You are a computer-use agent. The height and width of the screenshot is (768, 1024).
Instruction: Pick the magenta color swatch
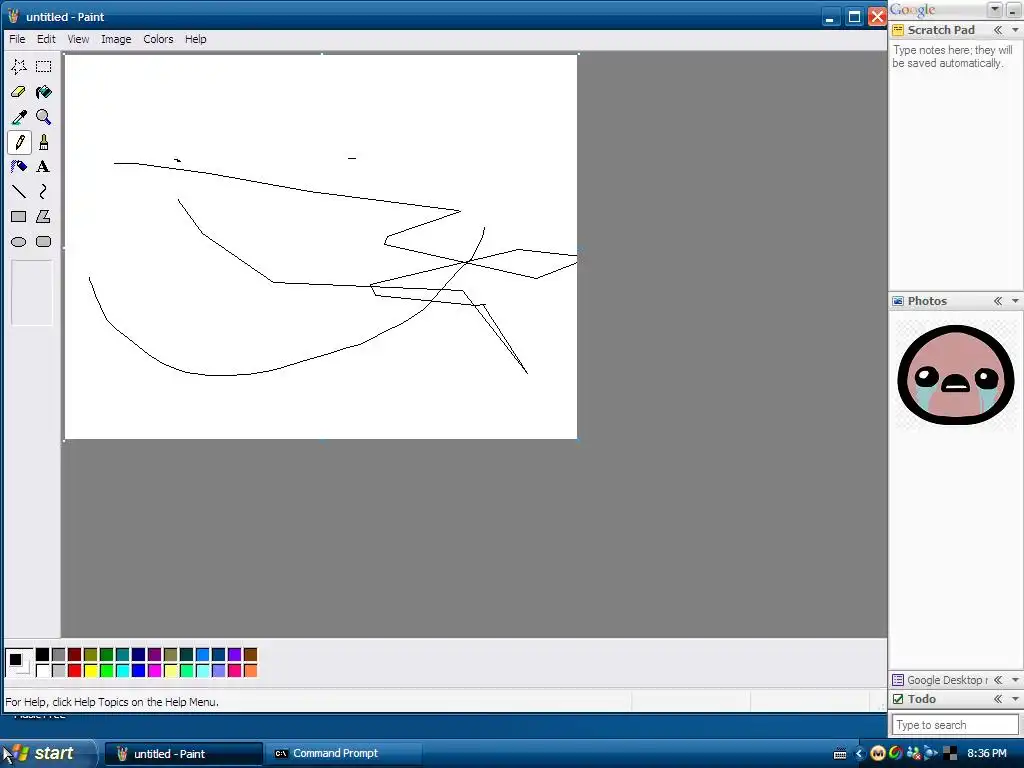155,671
